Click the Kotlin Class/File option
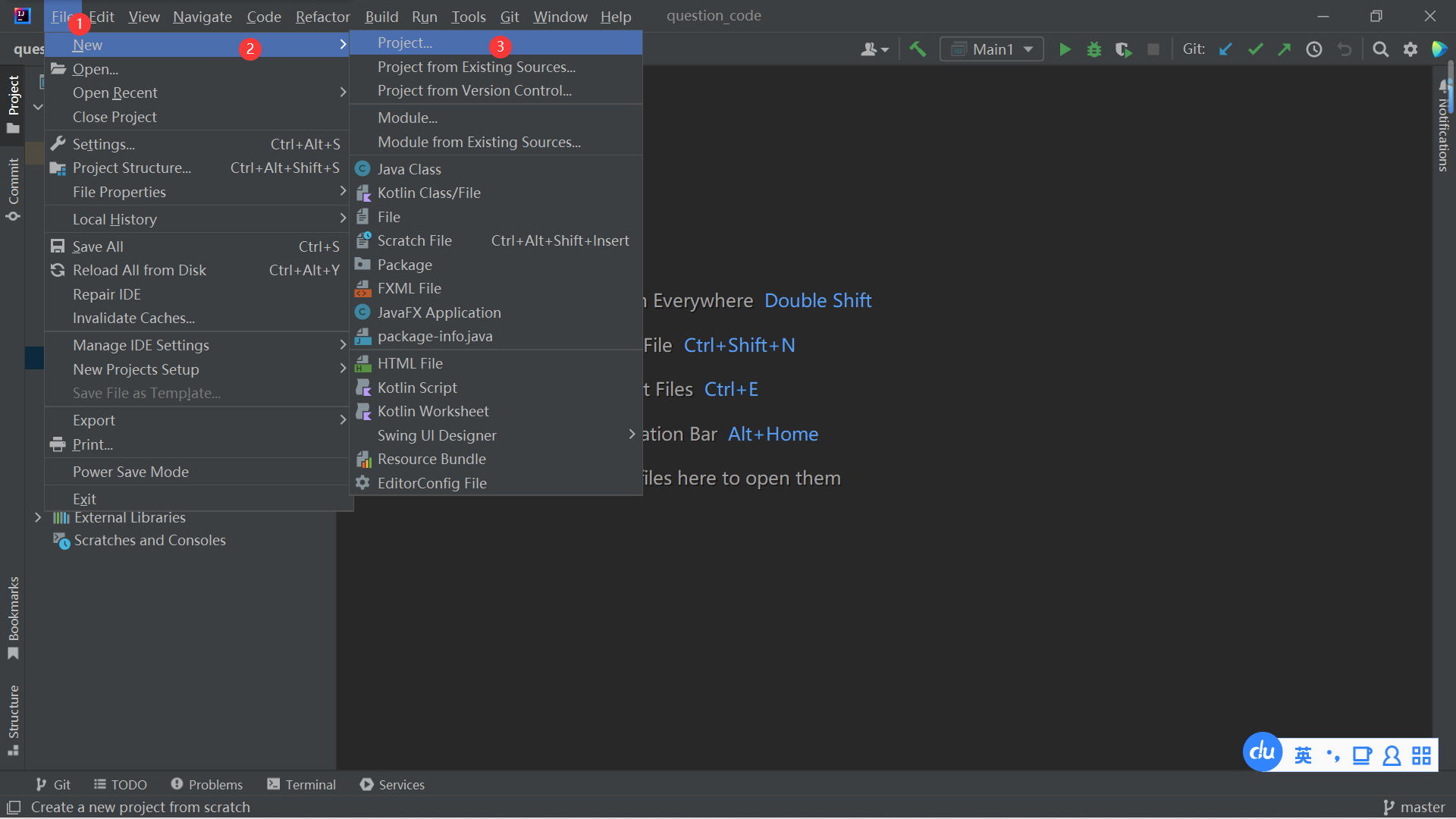 [431, 192]
